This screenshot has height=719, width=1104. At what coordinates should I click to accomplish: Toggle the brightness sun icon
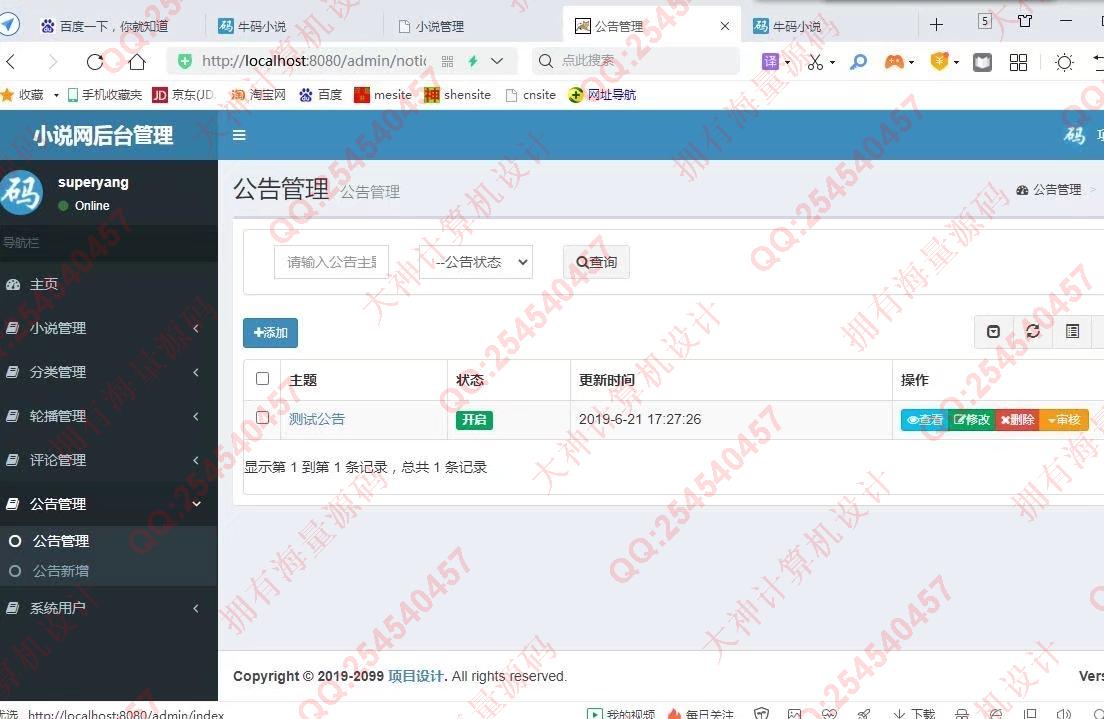1065,62
